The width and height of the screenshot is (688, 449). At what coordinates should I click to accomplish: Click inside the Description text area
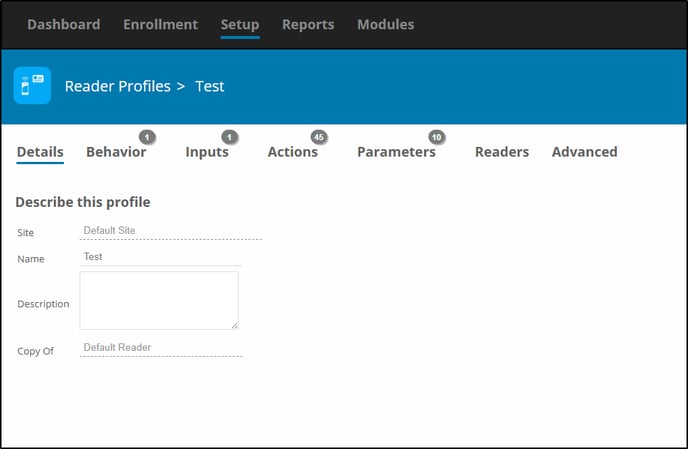pos(159,300)
